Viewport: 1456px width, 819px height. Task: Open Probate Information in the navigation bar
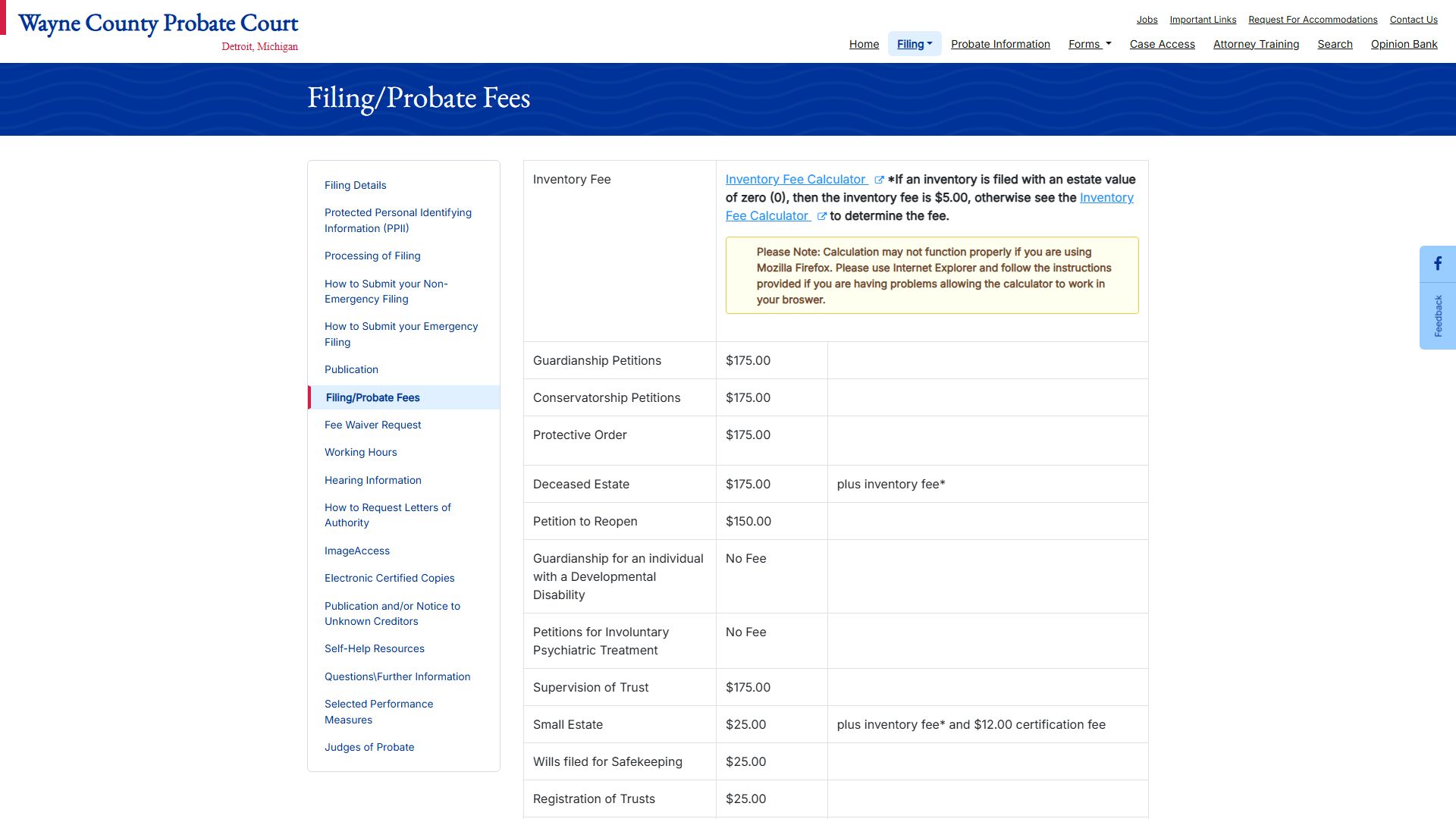[1000, 44]
